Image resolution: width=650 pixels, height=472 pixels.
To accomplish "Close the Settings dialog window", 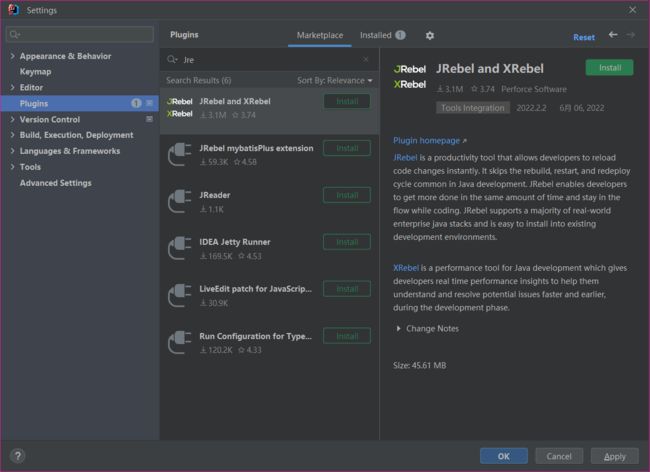I will [632, 10].
